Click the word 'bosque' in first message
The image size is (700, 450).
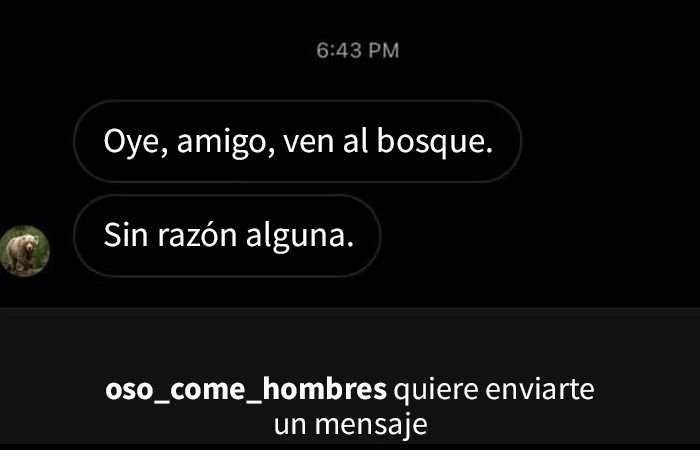431,142
